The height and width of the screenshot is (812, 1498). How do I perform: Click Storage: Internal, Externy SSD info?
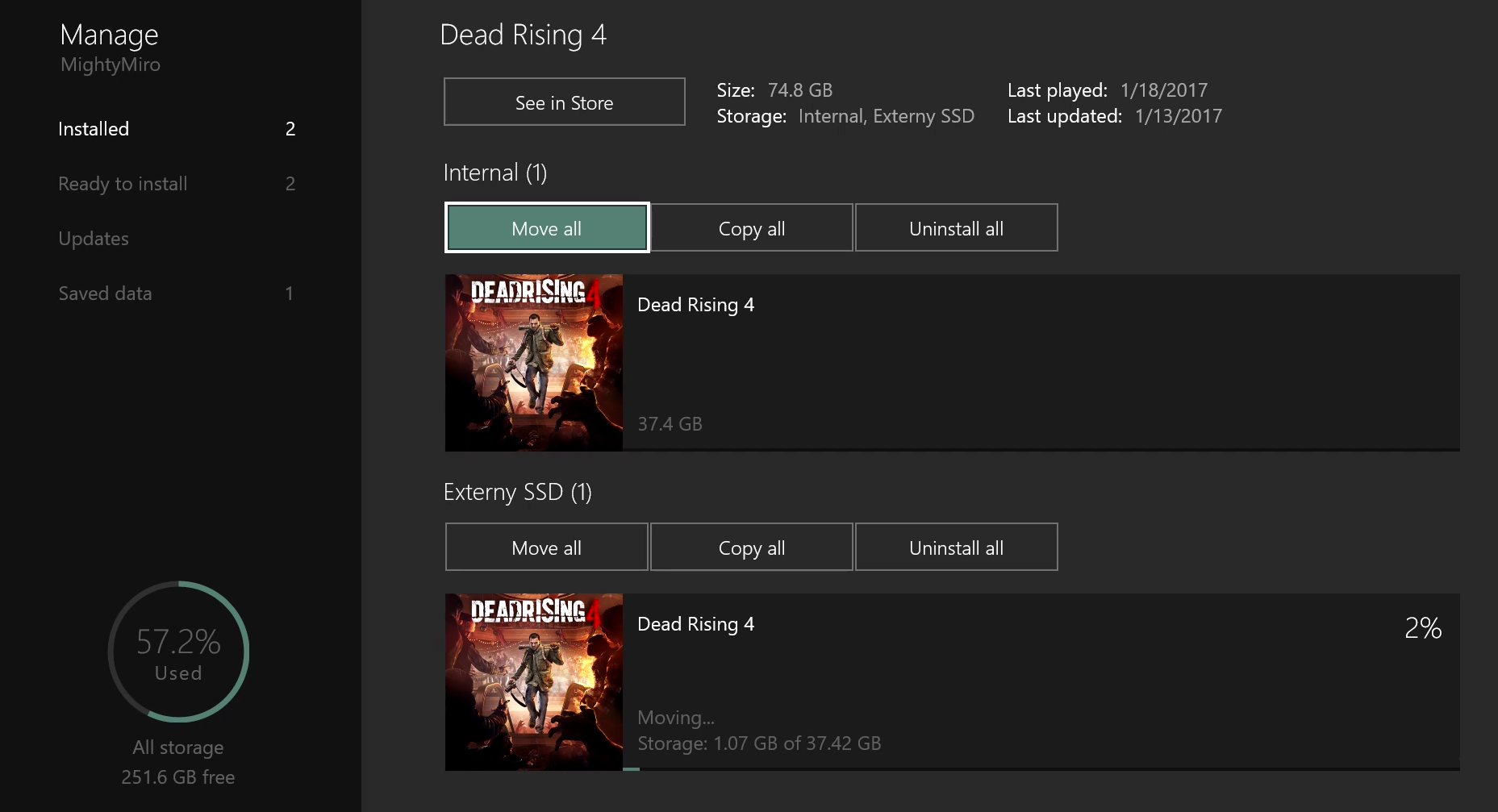(845, 116)
